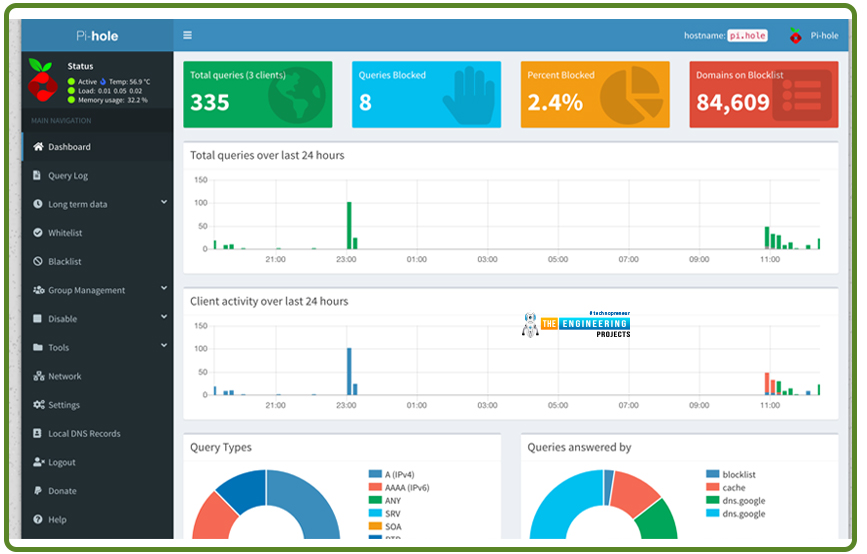Expand the Group Management chevron
This screenshot has width=867, height=554.
[164, 288]
